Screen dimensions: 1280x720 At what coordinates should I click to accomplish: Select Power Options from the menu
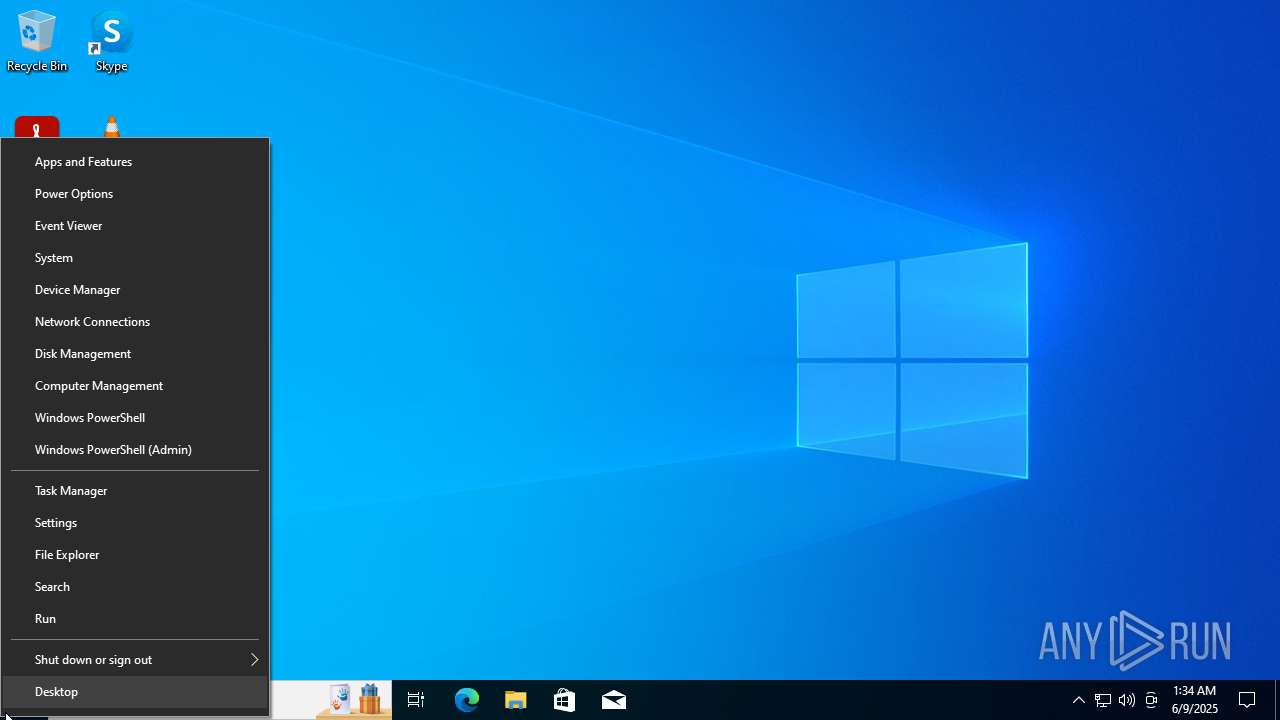point(135,194)
